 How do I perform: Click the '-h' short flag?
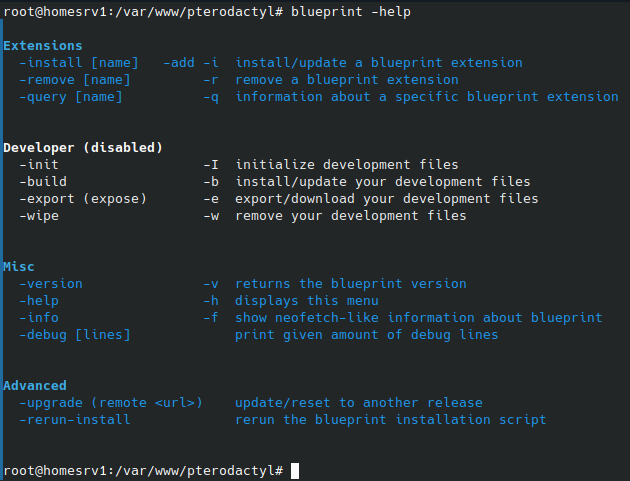click(x=211, y=301)
